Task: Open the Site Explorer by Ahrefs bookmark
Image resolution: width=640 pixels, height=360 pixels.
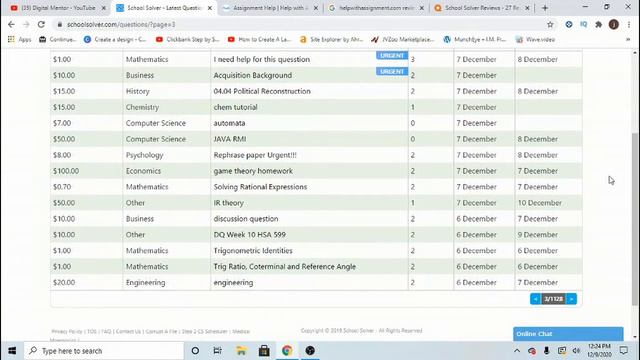Action: click(331, 40)
